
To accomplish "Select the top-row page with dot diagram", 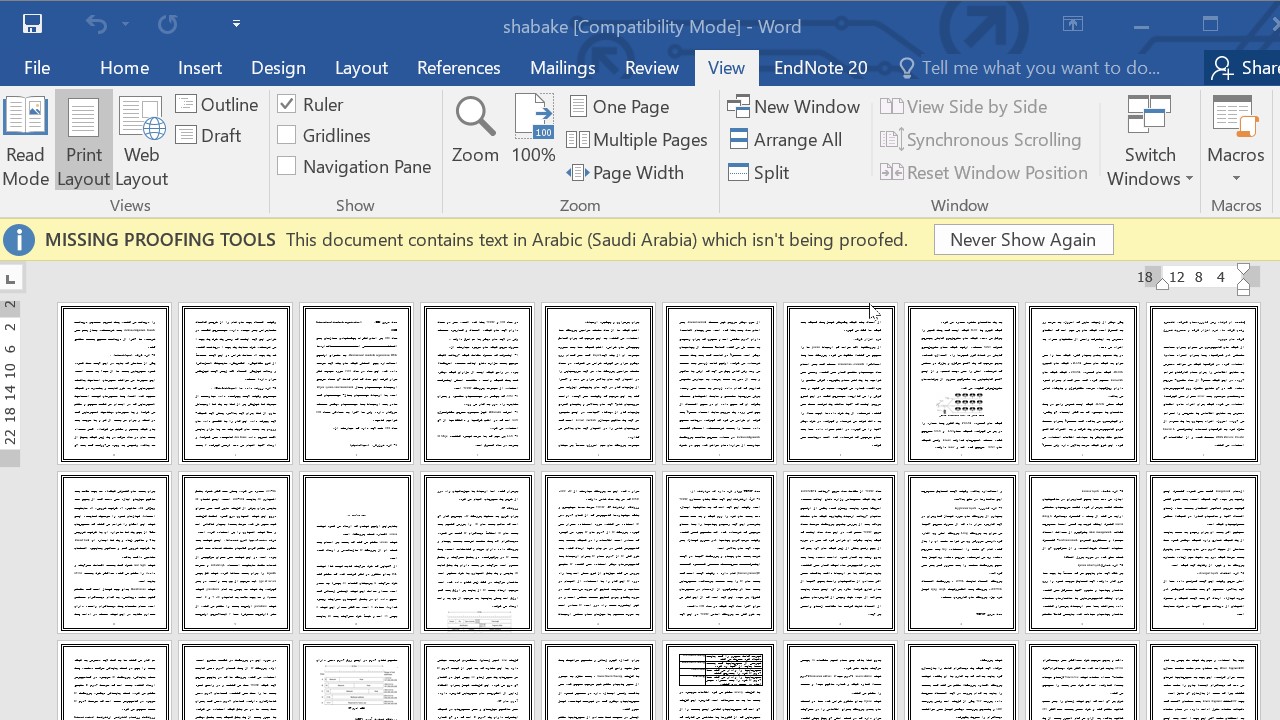I will (961, 384).
